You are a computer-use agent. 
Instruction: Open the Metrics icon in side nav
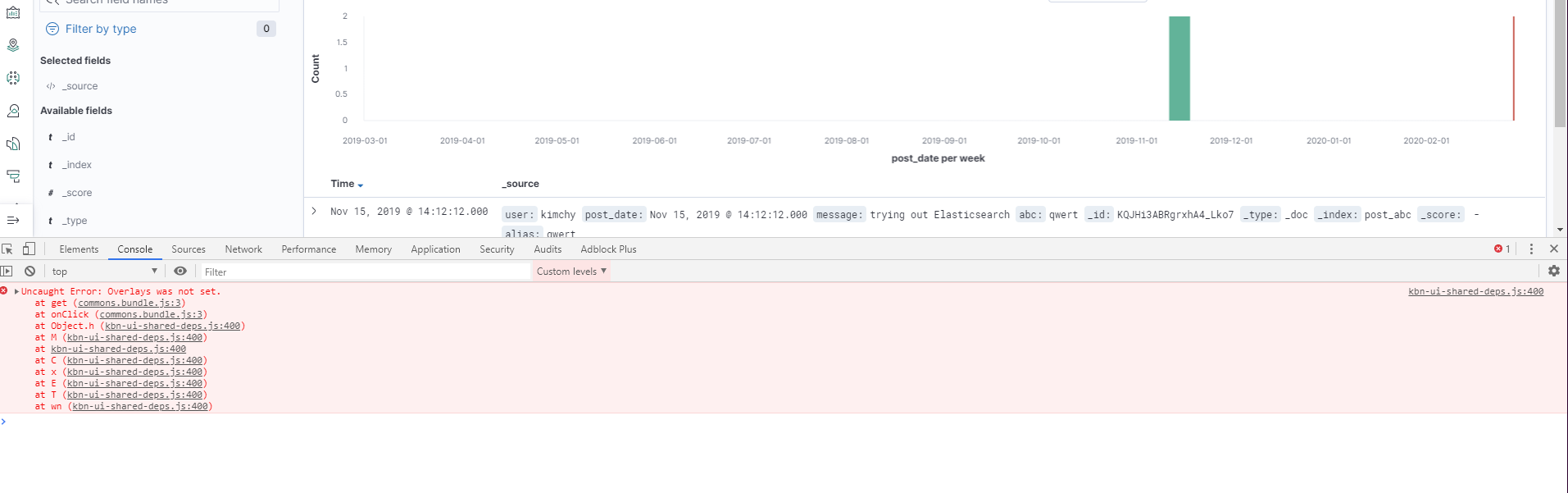coord(13,111)
